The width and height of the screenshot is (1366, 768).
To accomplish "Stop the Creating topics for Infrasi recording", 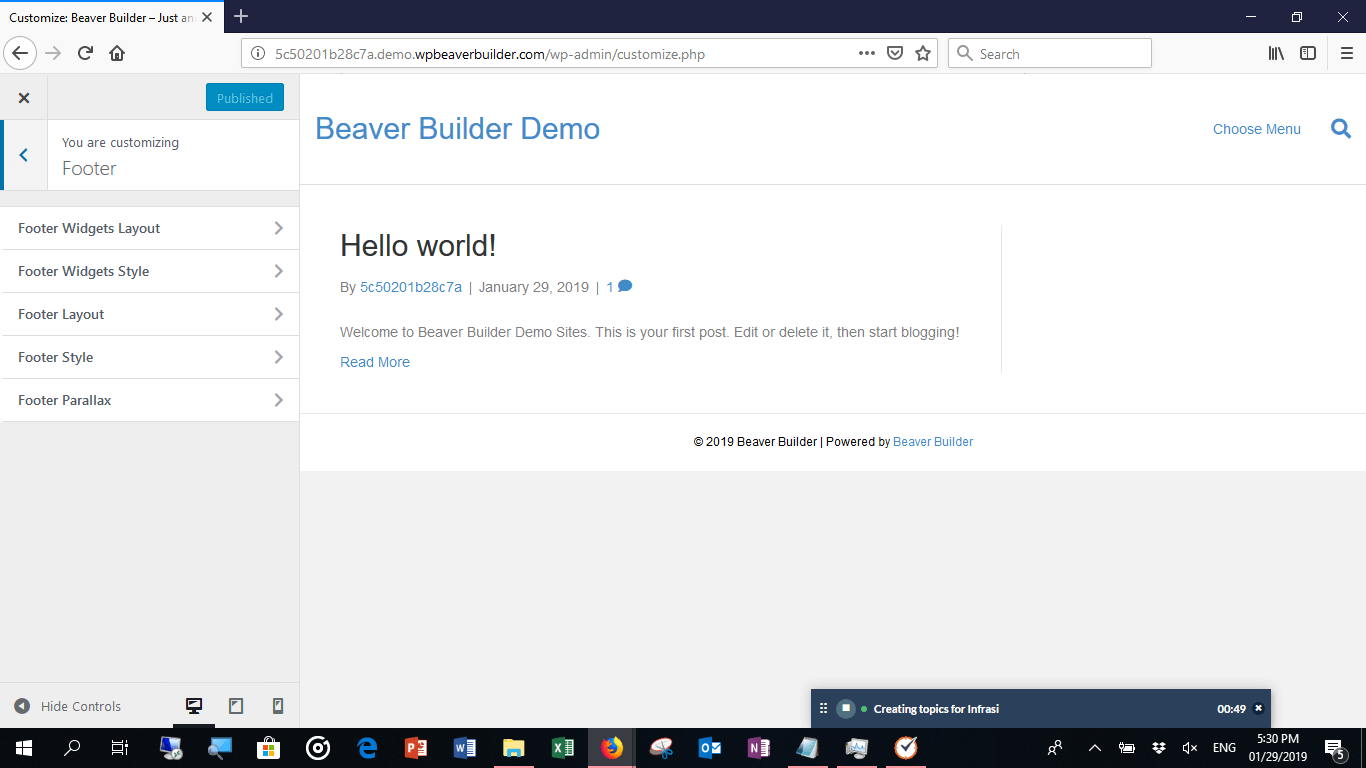I will pos(846,708).
